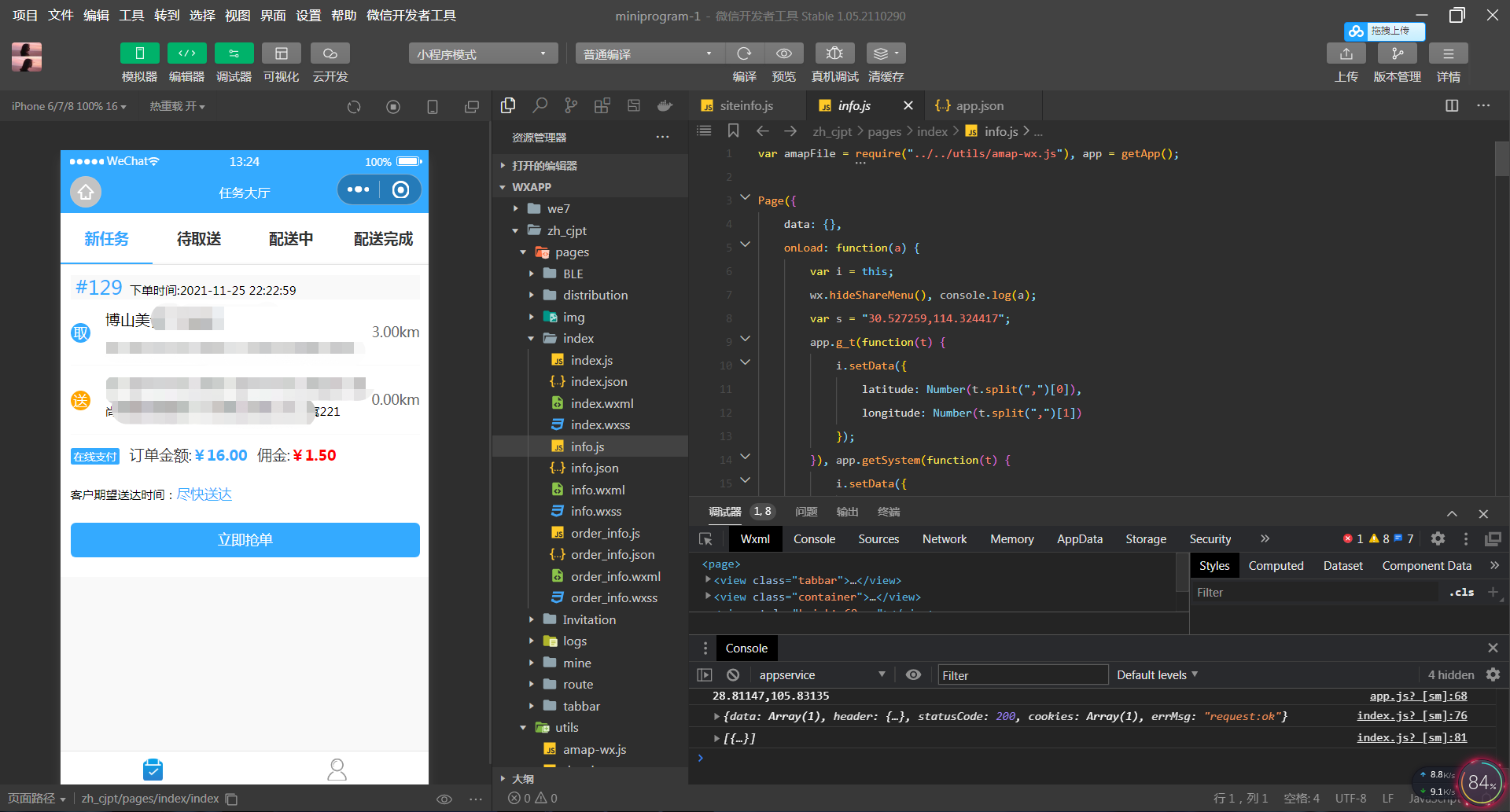Expand the Invitation folder
The width and height of the screenshot is (1510, 812).
point(589,620)
